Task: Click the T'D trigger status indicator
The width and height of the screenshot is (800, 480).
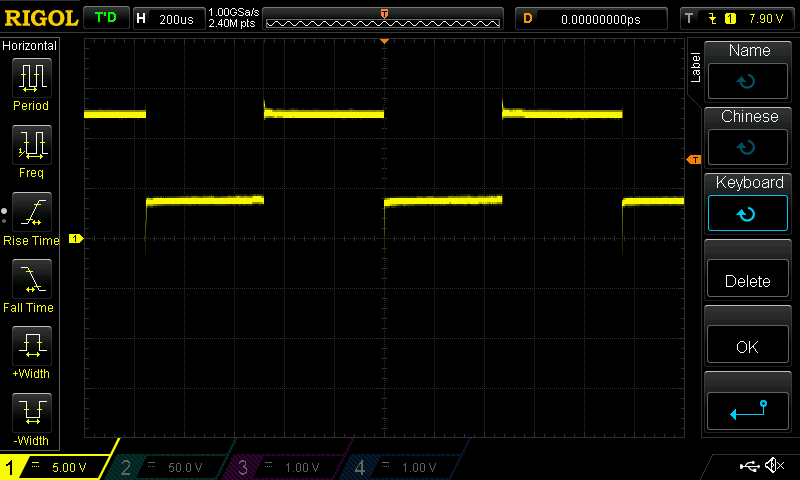Action: pos(106,18)
